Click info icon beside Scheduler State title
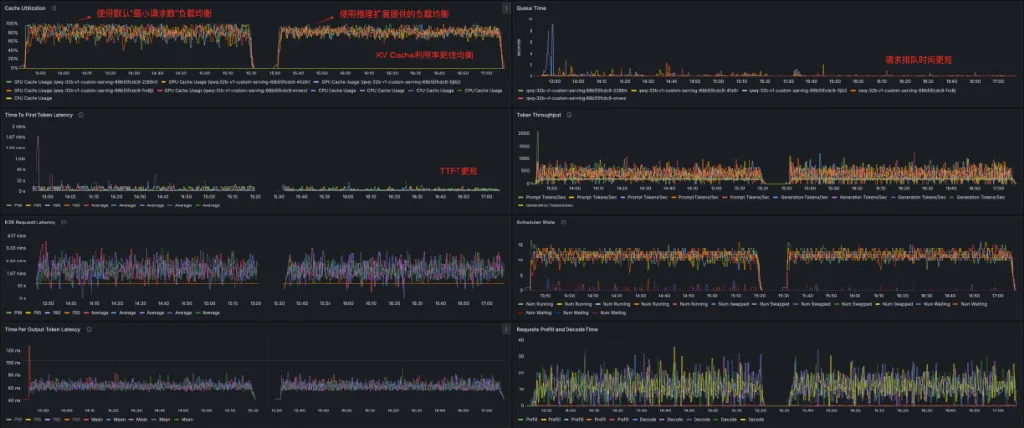 (x=564, y=222)
